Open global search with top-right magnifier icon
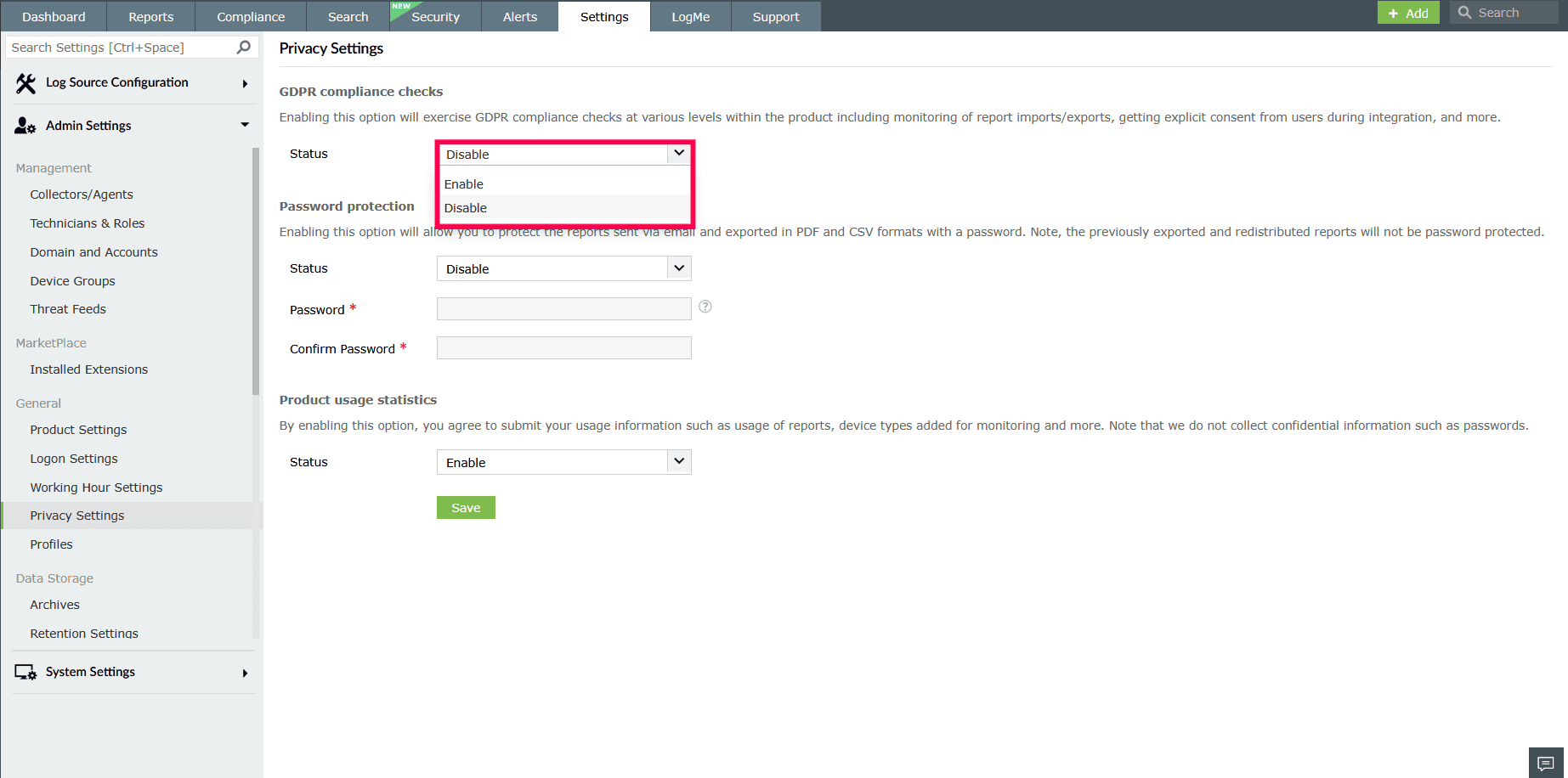Image resolution: width=1568 pixels, height=778 pixels. [x=1464, y=12]
